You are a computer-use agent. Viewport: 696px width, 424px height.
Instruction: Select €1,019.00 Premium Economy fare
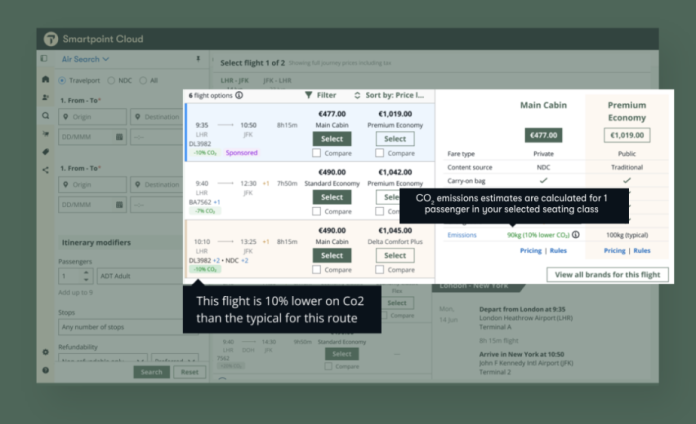pyautogui.click(x=395, y=139)
